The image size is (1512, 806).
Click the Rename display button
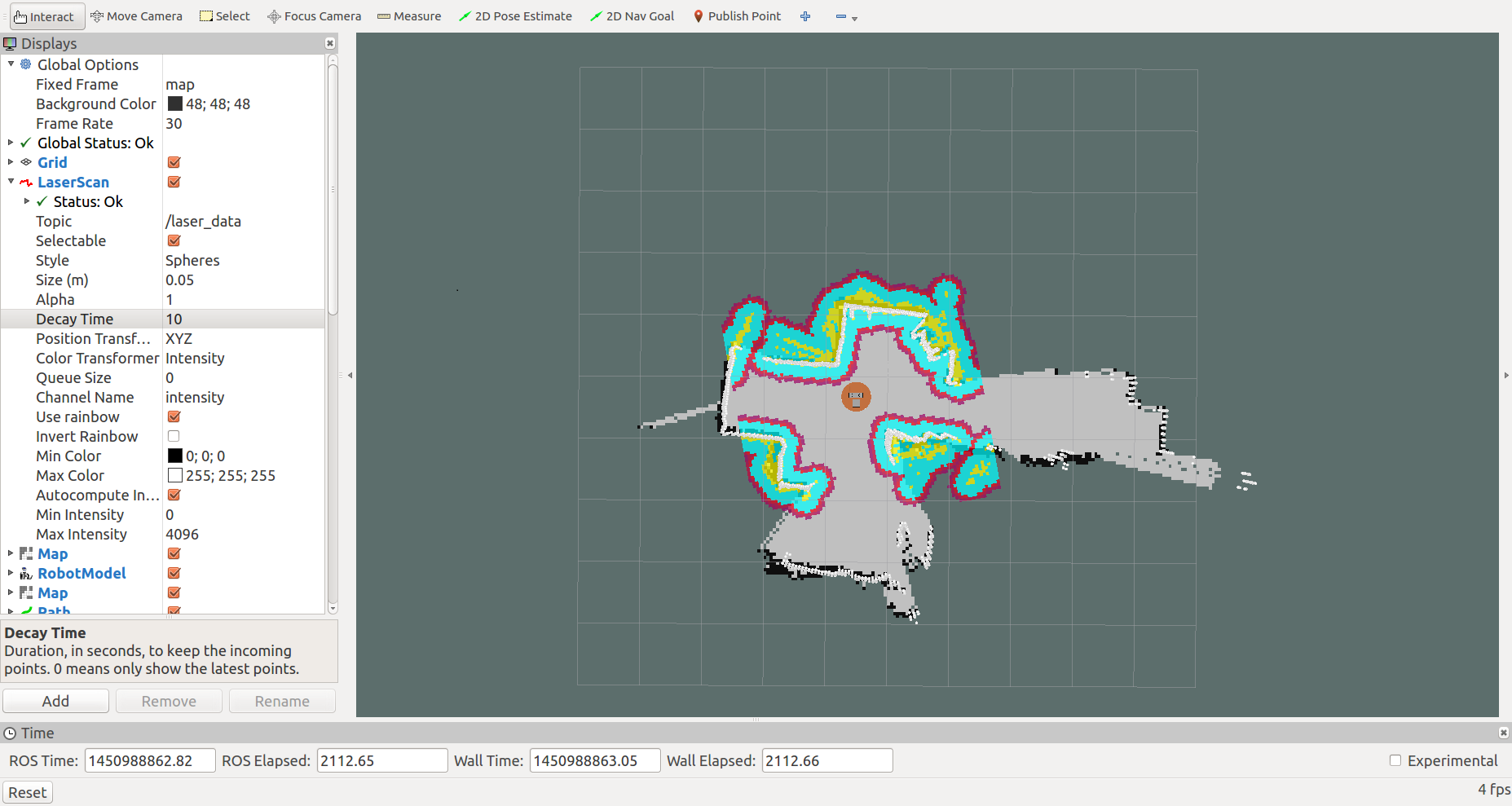point(282,701)
